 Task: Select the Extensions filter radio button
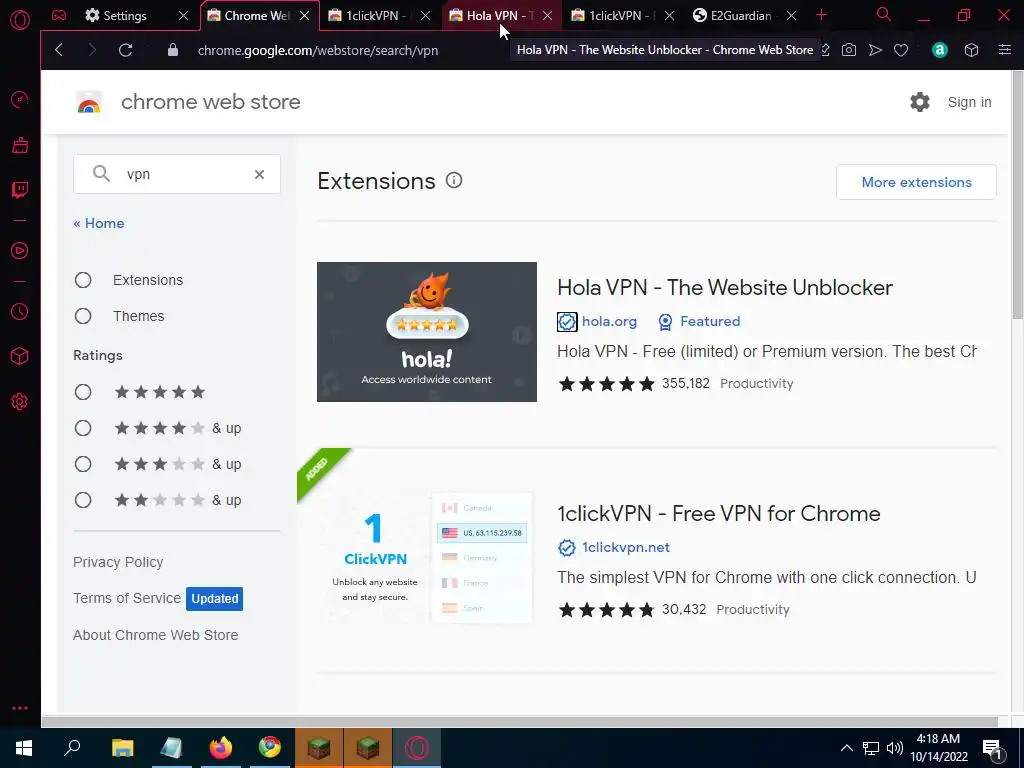coord(83,280)
